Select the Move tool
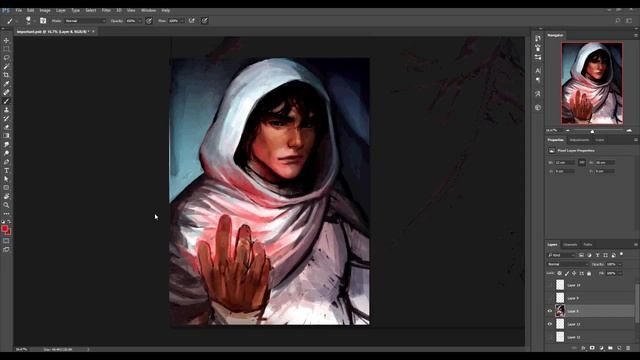Screen dimensions: 640x360 (x=6, y=40)
